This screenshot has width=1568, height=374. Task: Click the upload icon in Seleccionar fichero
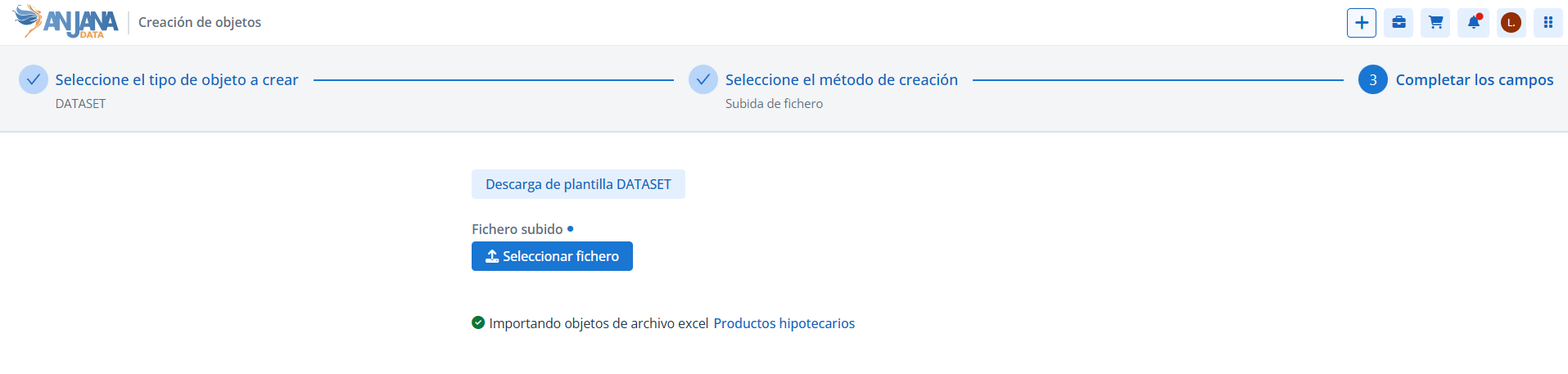[492, 256]
